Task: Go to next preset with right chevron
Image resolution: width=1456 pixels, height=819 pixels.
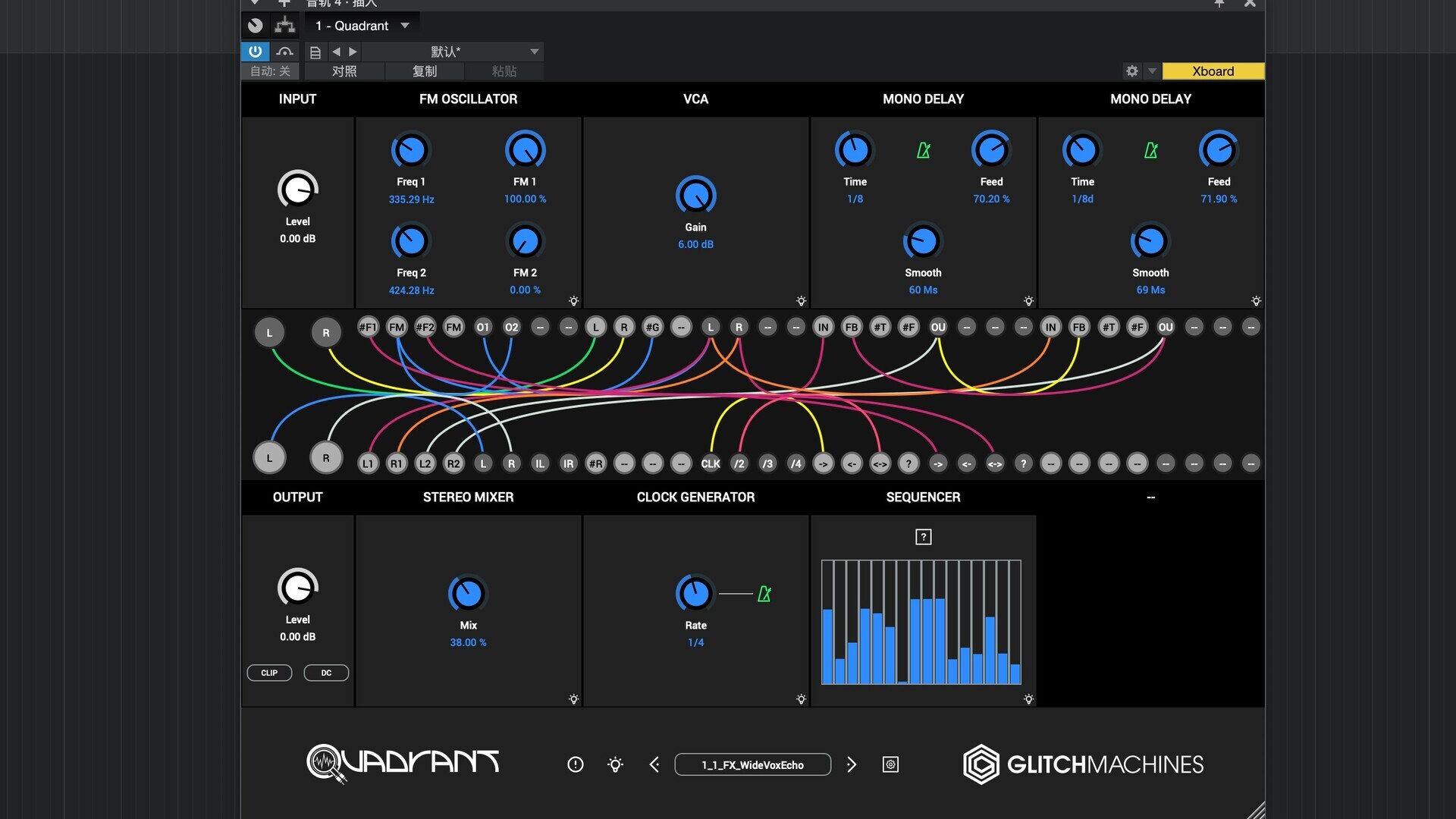Action: tap(852, 764)
